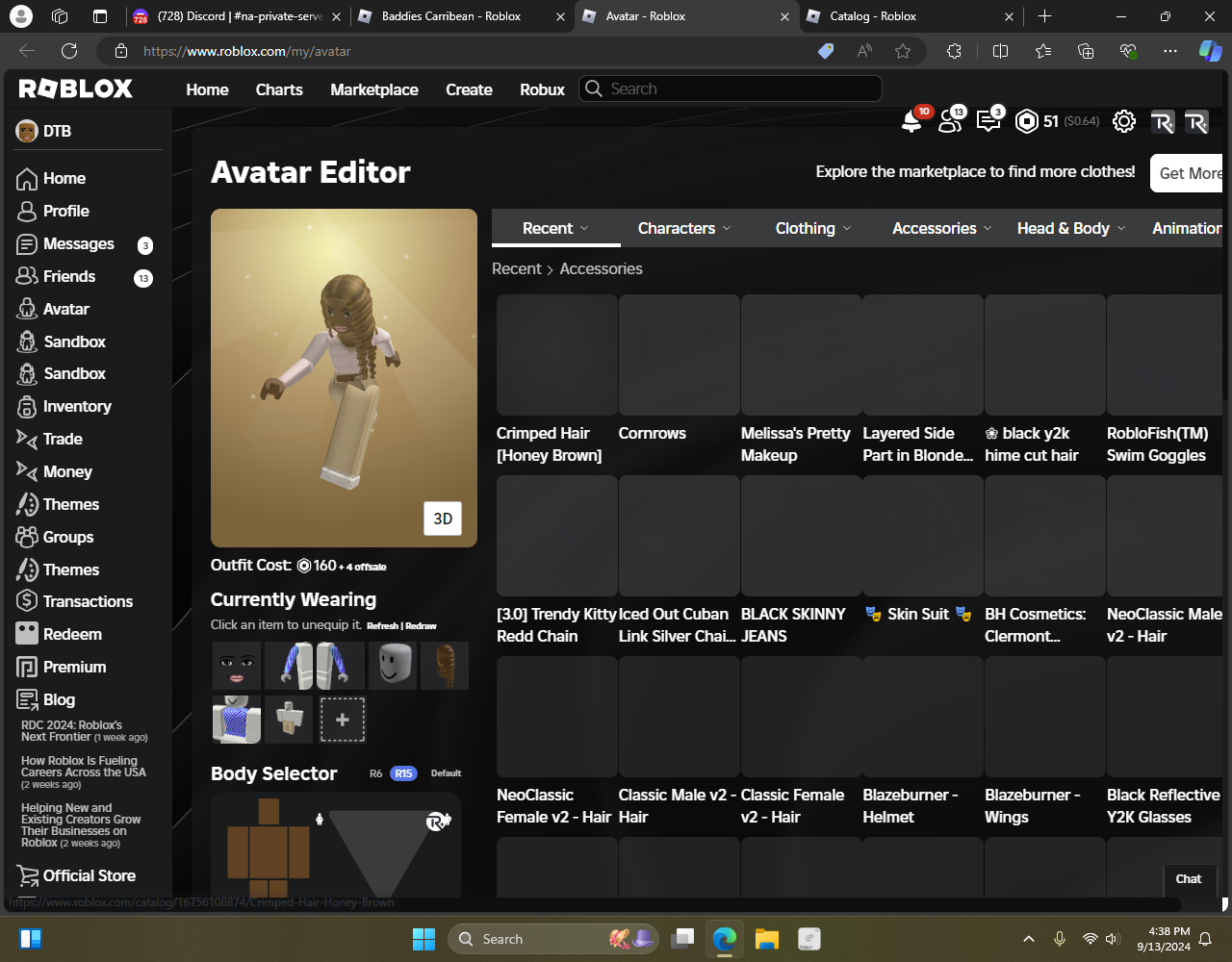Click the Robux balance icon showing 51
Viewport: 1232px width, 962px height.
pyautogui.click(x=1027, y=121)
